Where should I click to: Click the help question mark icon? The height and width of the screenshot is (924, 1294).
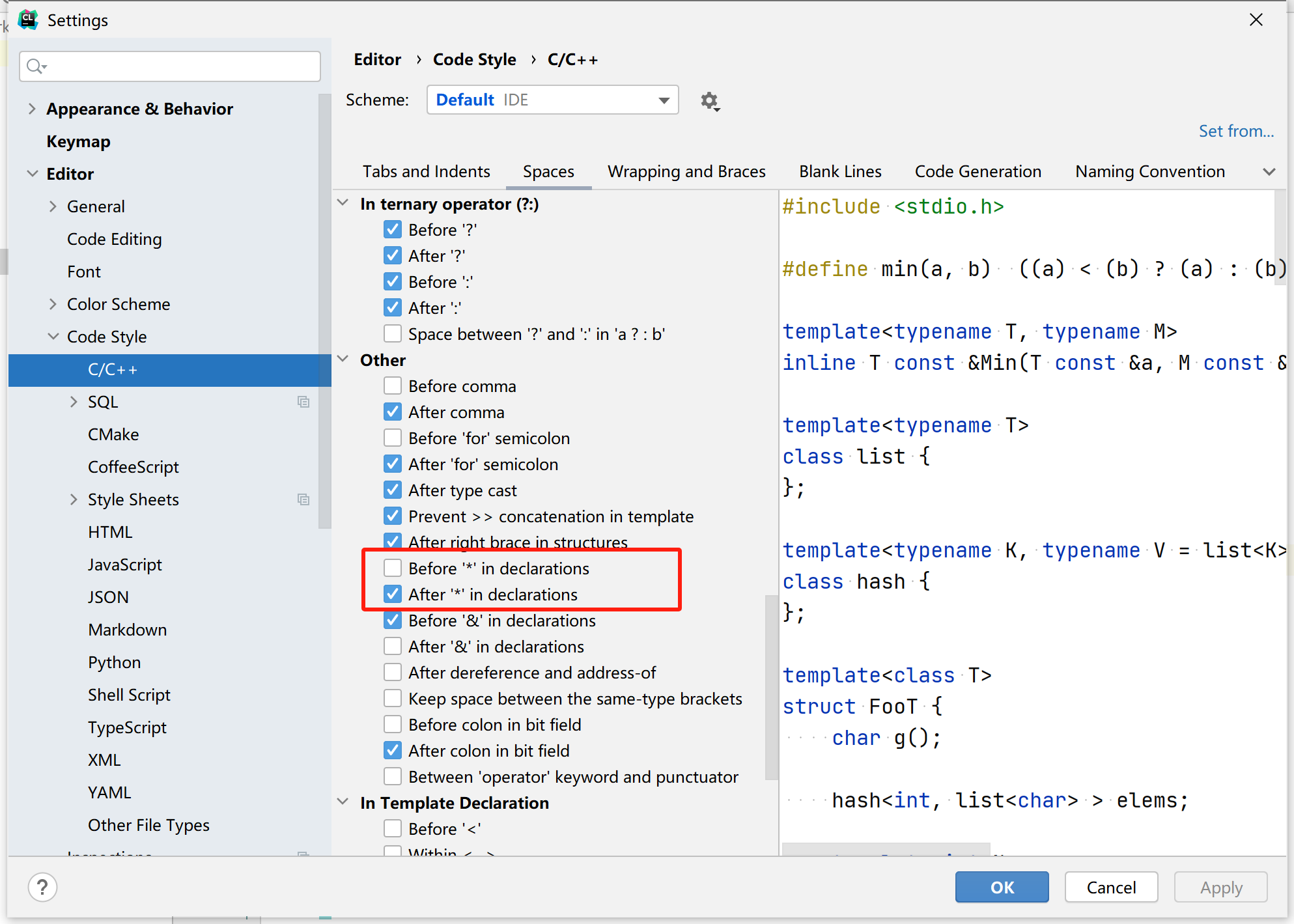[43, 887]
